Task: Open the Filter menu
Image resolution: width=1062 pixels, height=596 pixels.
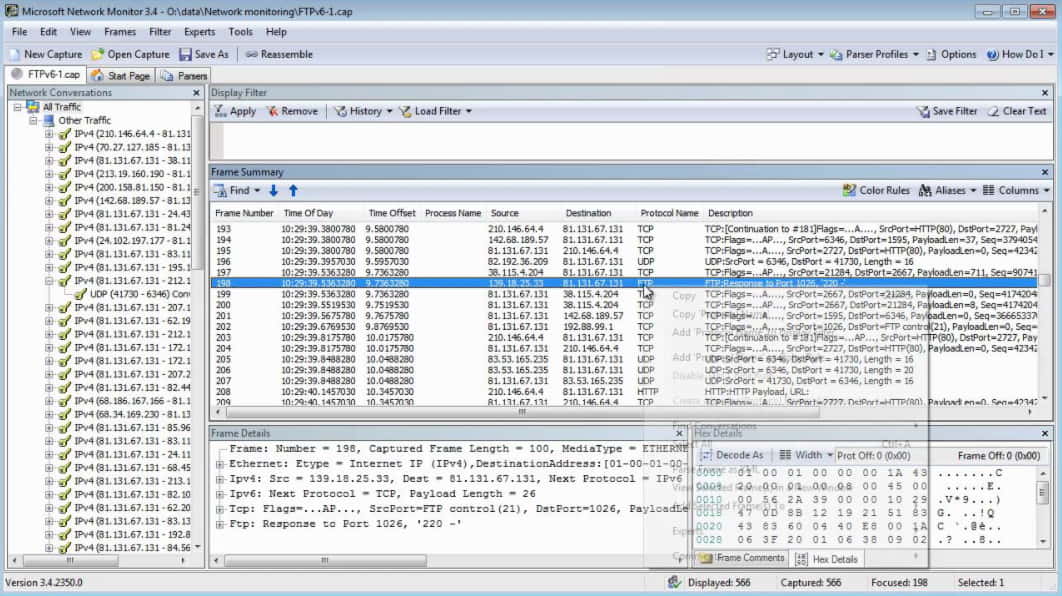Action: tap(160, 32)
